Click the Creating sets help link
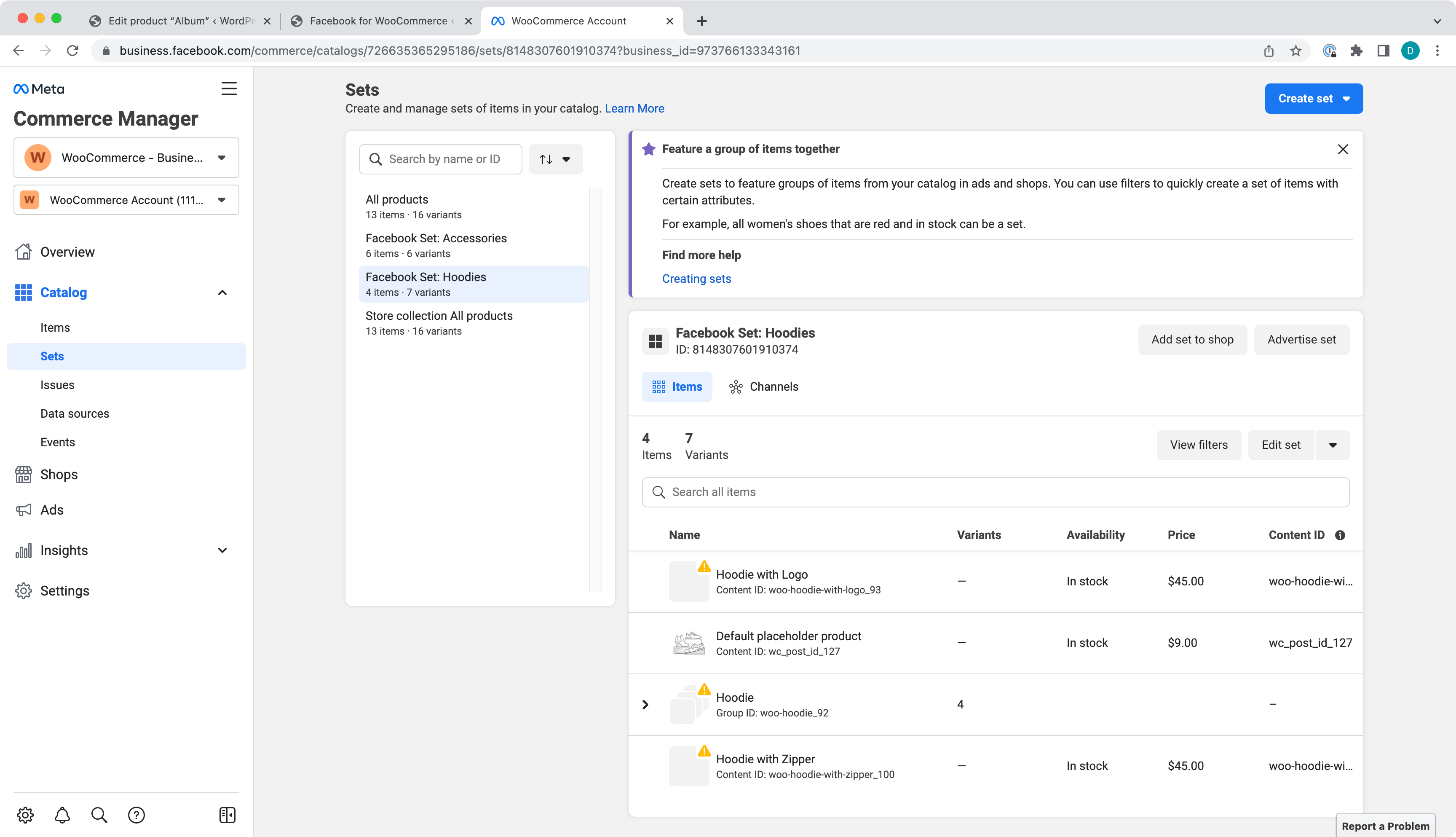The width and height of the screenshot is (1456, 837). click(696, 278)
